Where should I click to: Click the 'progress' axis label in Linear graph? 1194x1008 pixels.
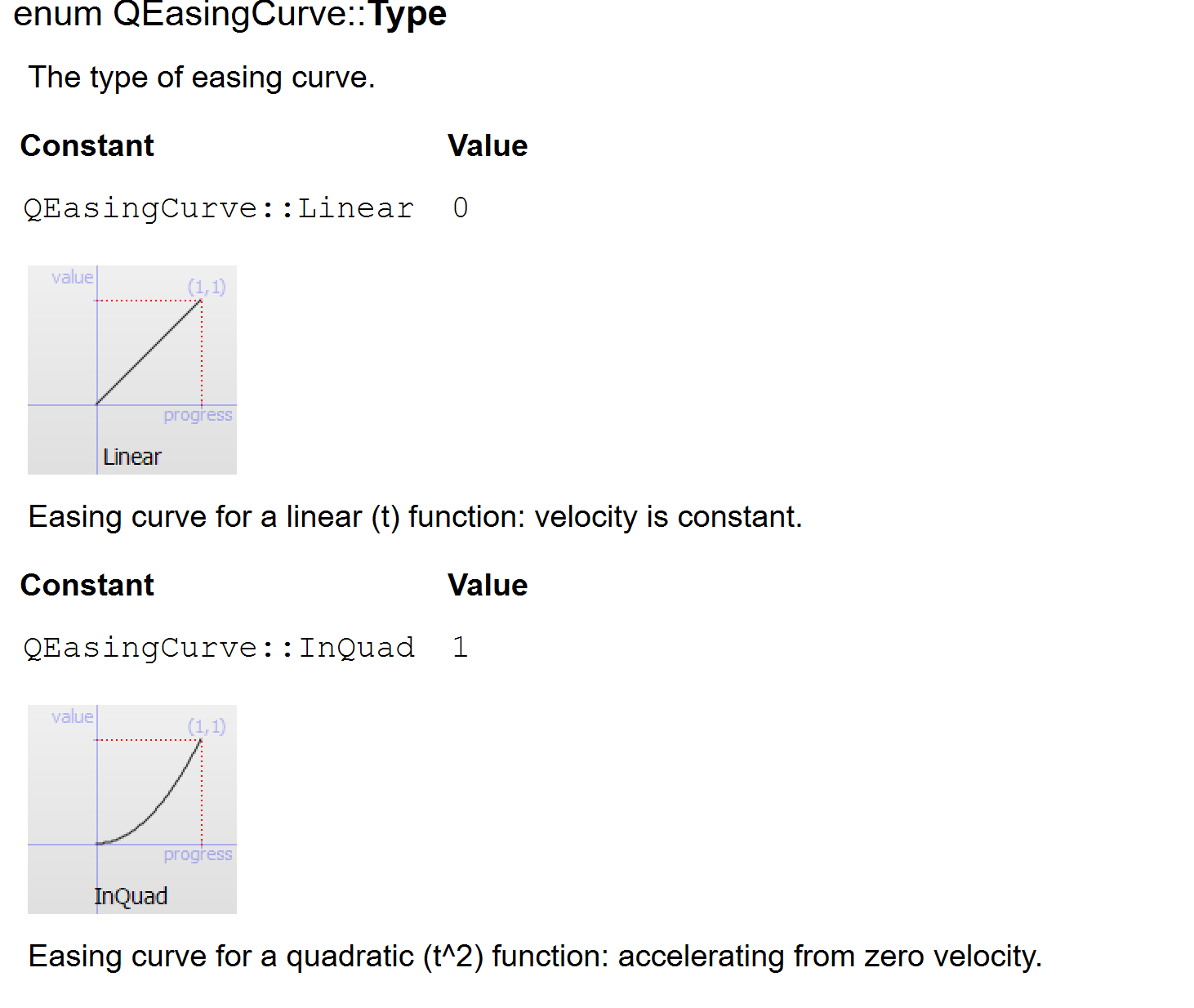coord(198,415)
